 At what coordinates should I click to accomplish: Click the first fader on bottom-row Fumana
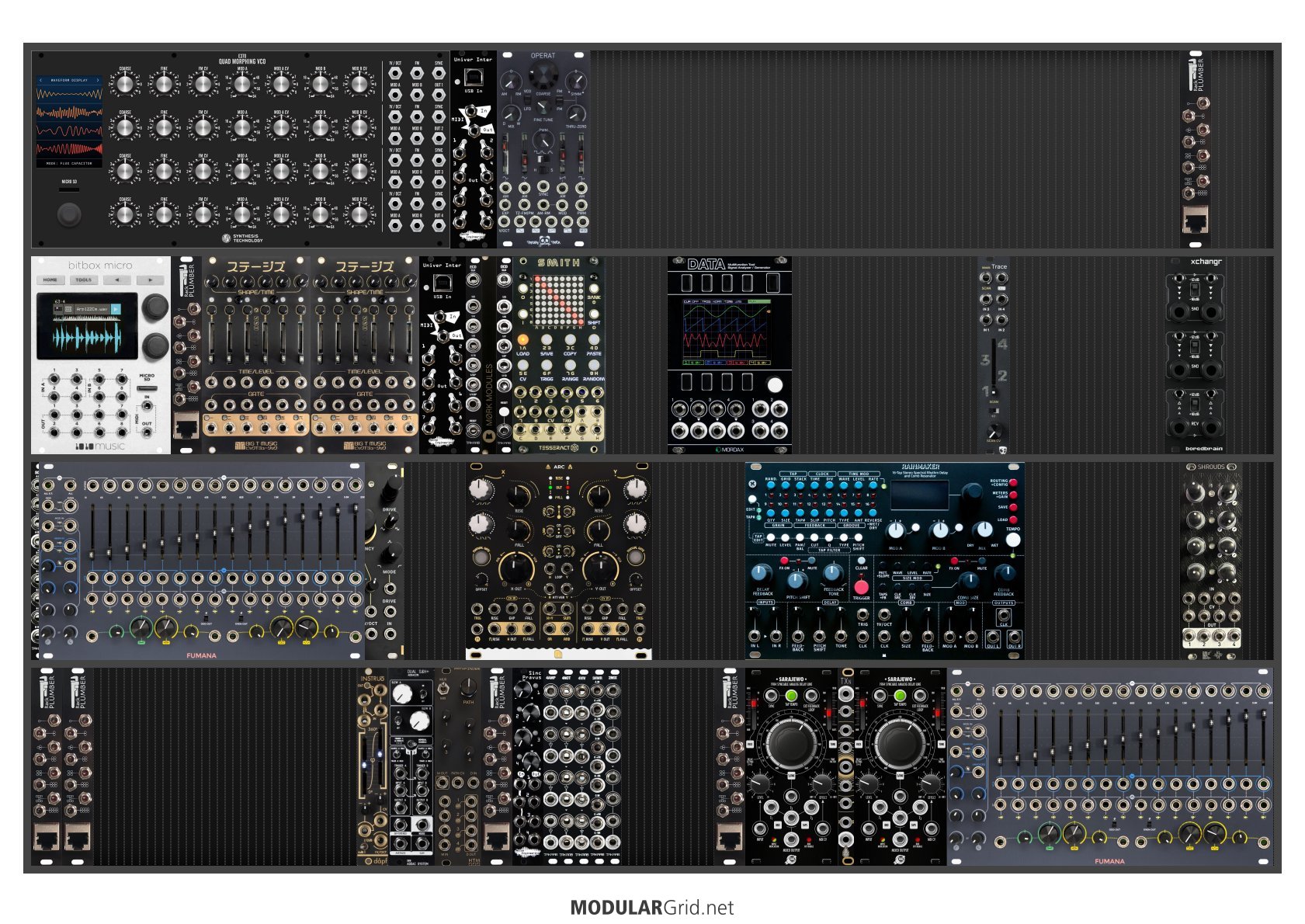click(1001, 738)
